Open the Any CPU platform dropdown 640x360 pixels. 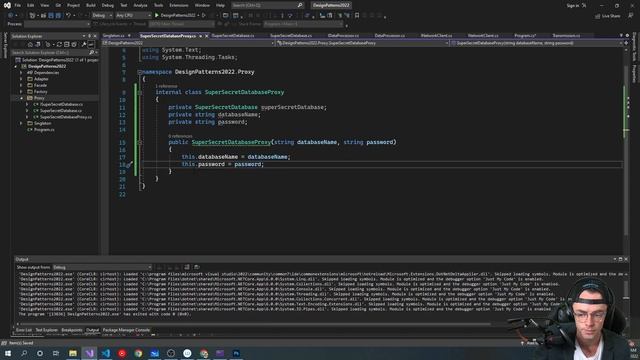click(x=133, y=16)
